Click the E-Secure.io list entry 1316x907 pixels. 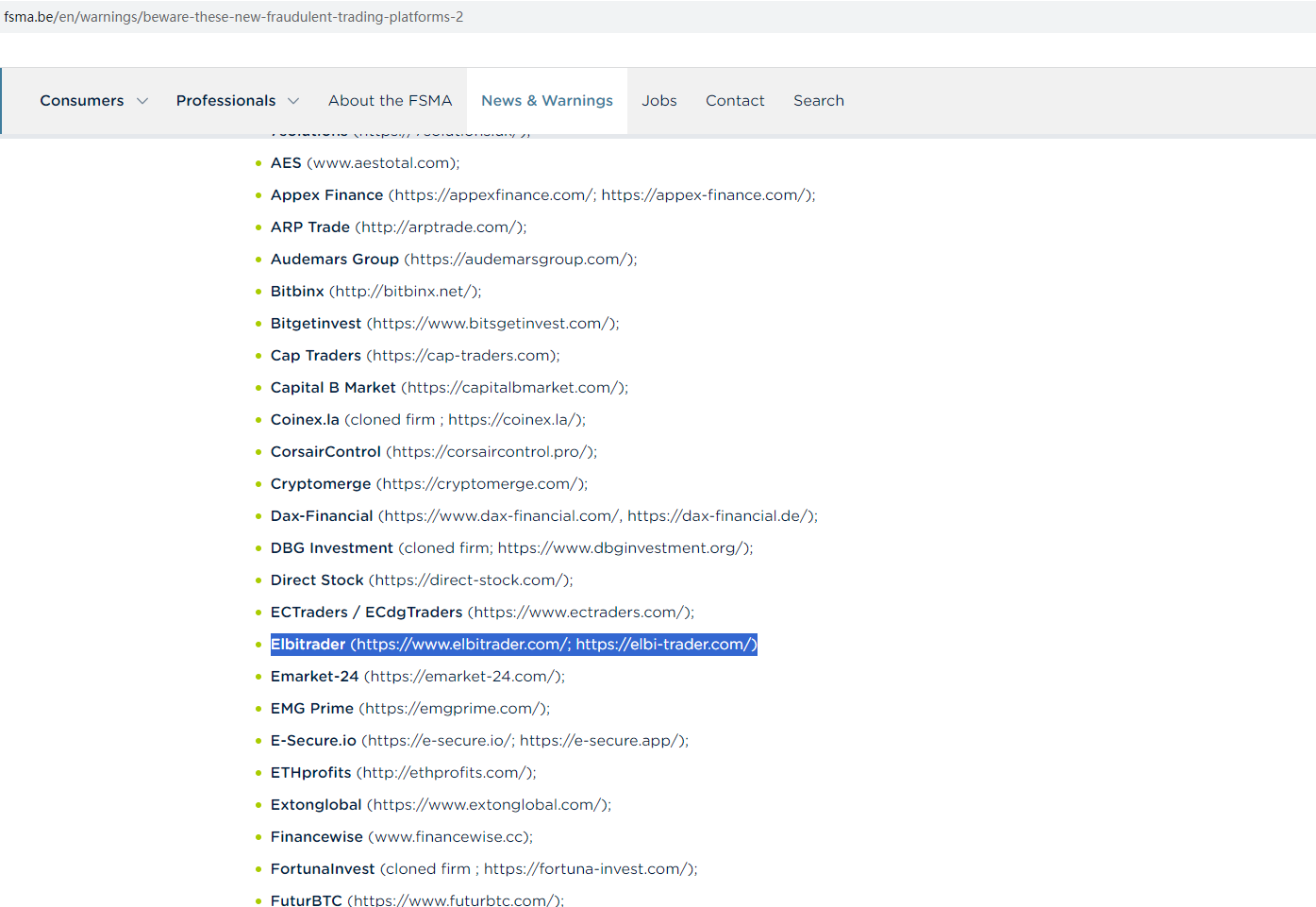(x=479, y=741)
